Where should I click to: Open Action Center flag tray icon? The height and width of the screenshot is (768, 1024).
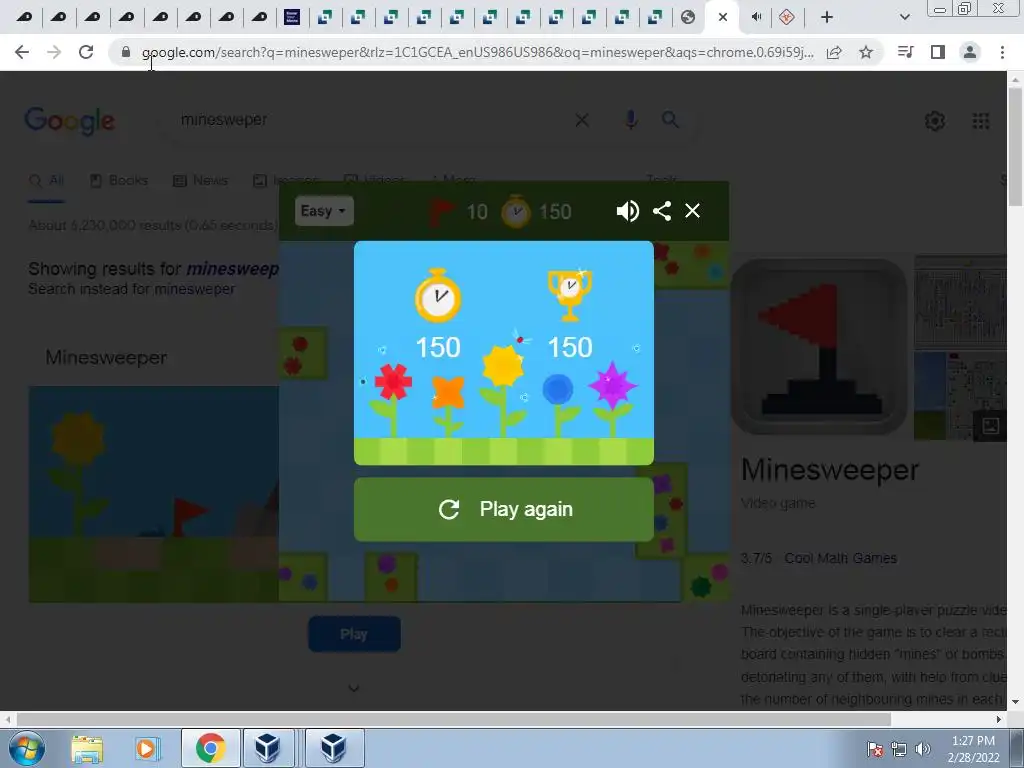(x=875, y=749)
